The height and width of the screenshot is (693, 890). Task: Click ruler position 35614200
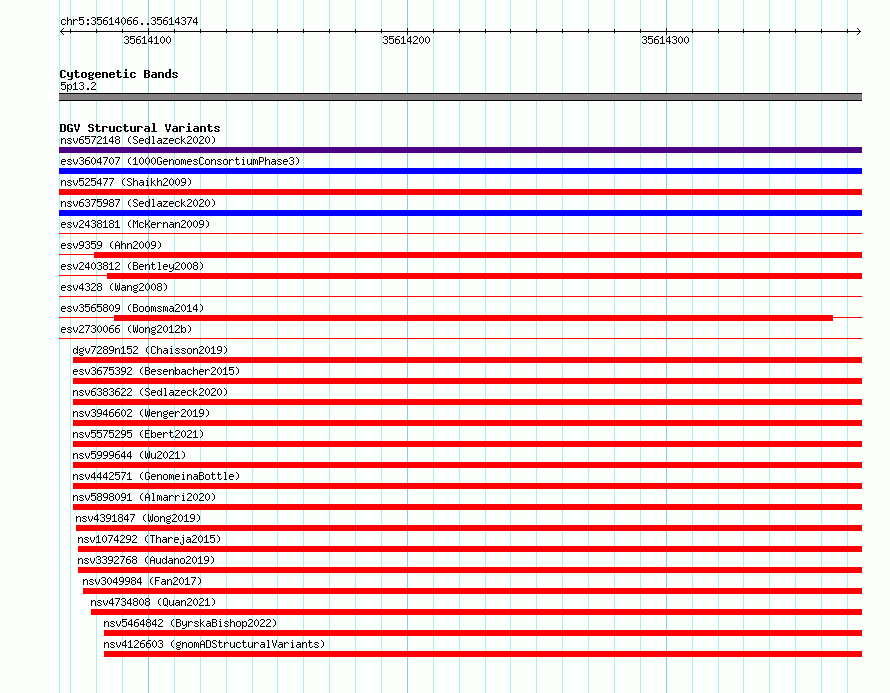406,40
